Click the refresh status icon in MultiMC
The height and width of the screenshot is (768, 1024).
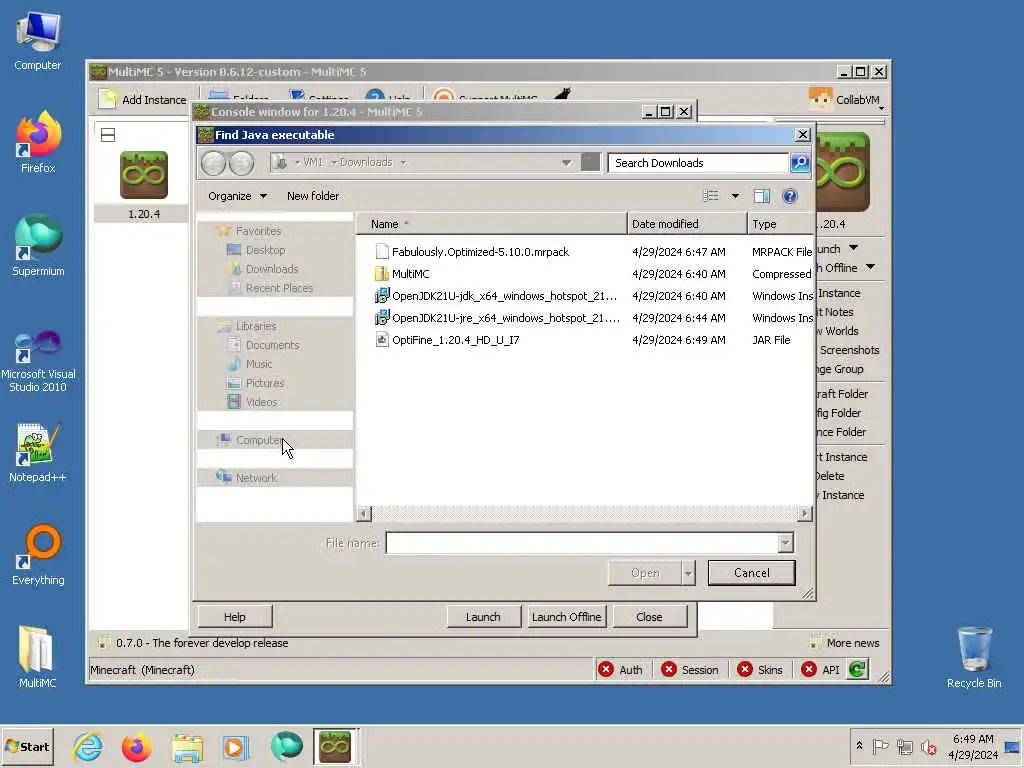(857, 669)
